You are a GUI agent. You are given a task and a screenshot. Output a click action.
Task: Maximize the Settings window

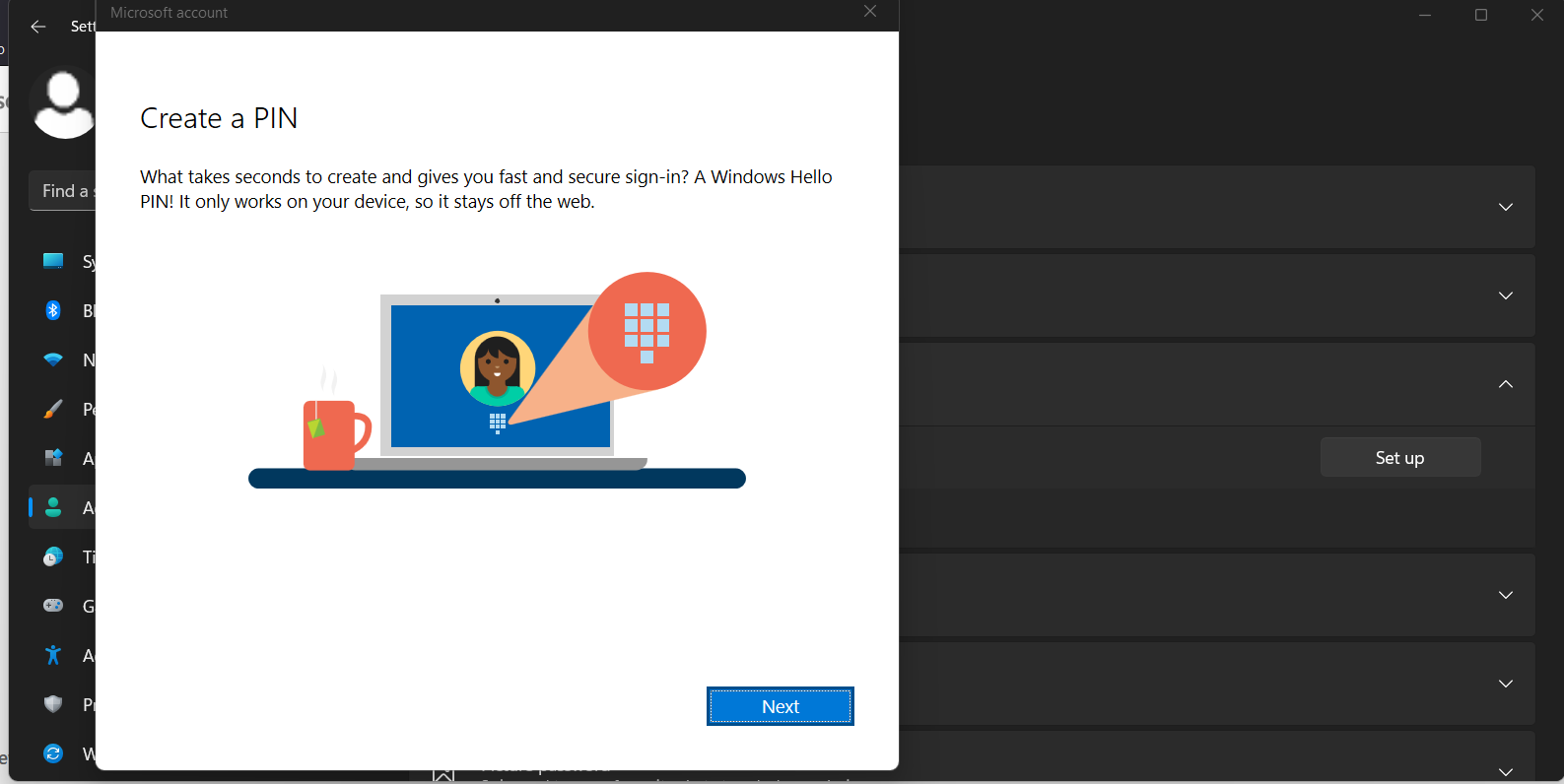coord(1481,15)
